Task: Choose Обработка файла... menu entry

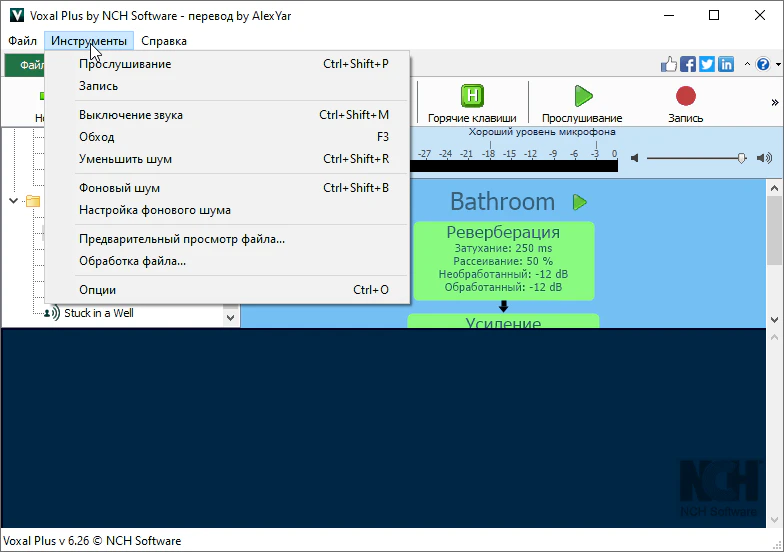Action: click(x=132, y=261)
